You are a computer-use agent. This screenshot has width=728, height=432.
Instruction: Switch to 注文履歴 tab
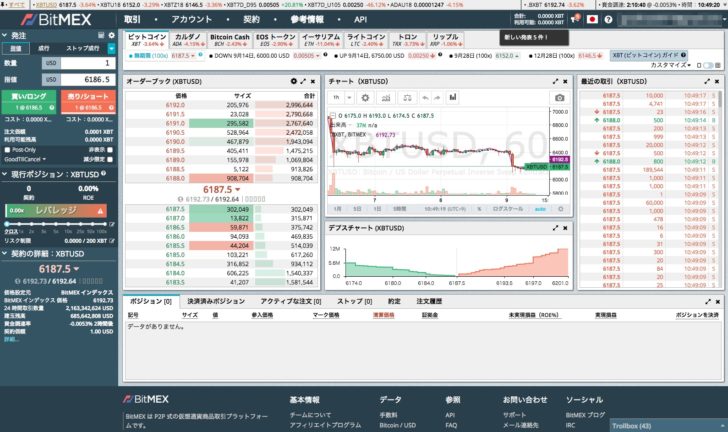[x=429, y=301]
